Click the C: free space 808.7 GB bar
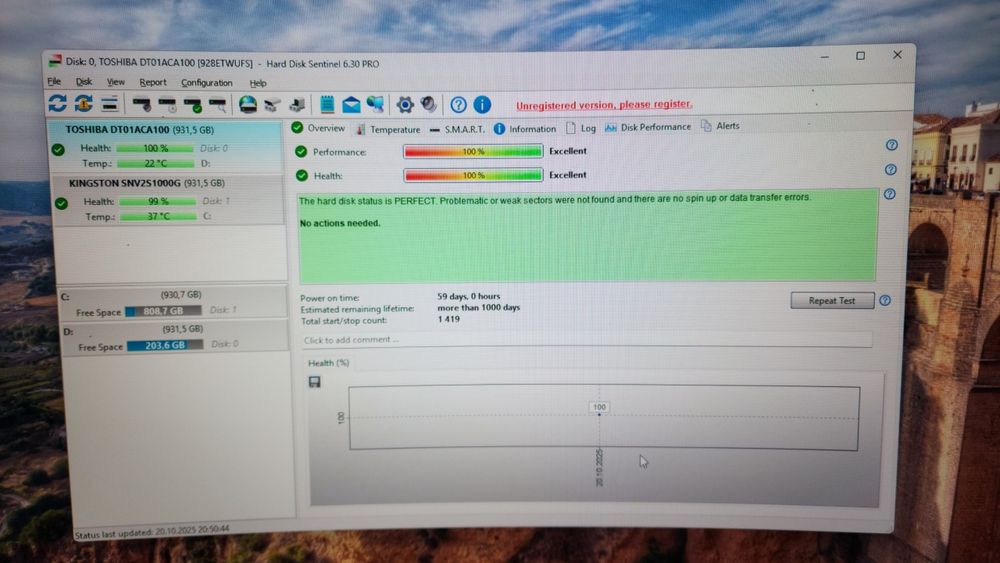This screenshot has width=1000, height=563. (x=163, y=311)
